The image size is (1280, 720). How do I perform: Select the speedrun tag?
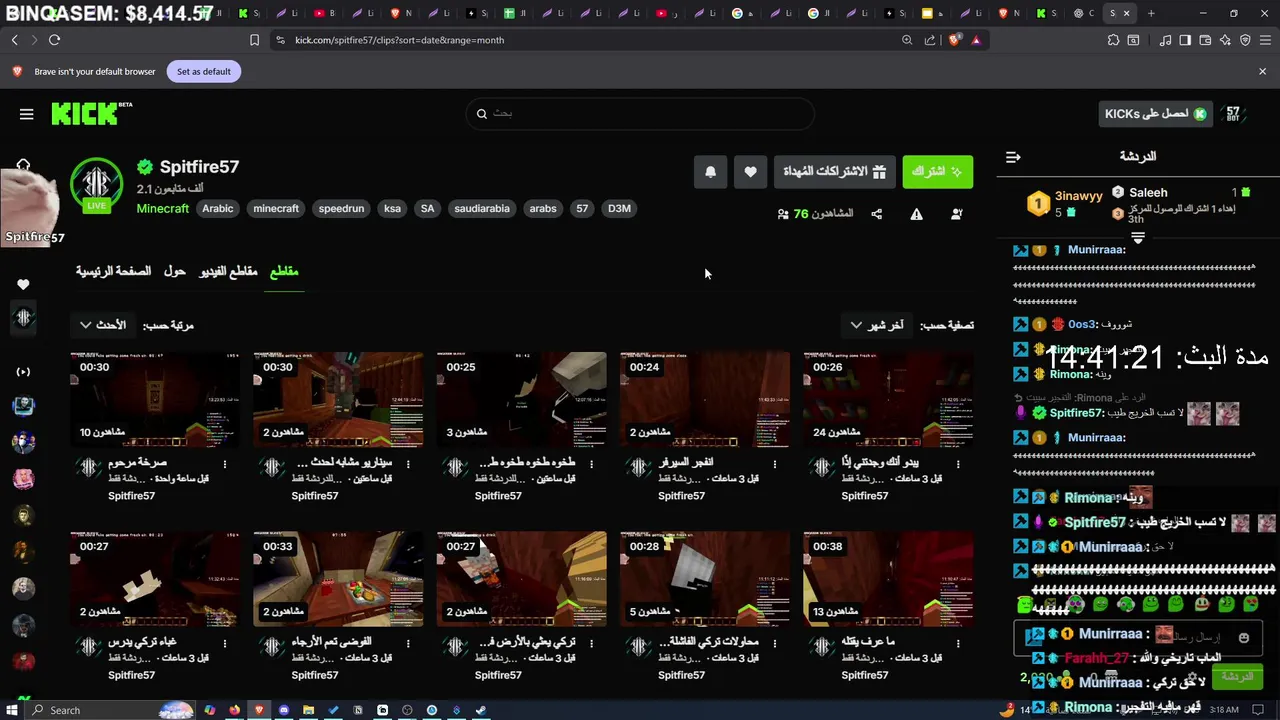(x=341, y=209)
